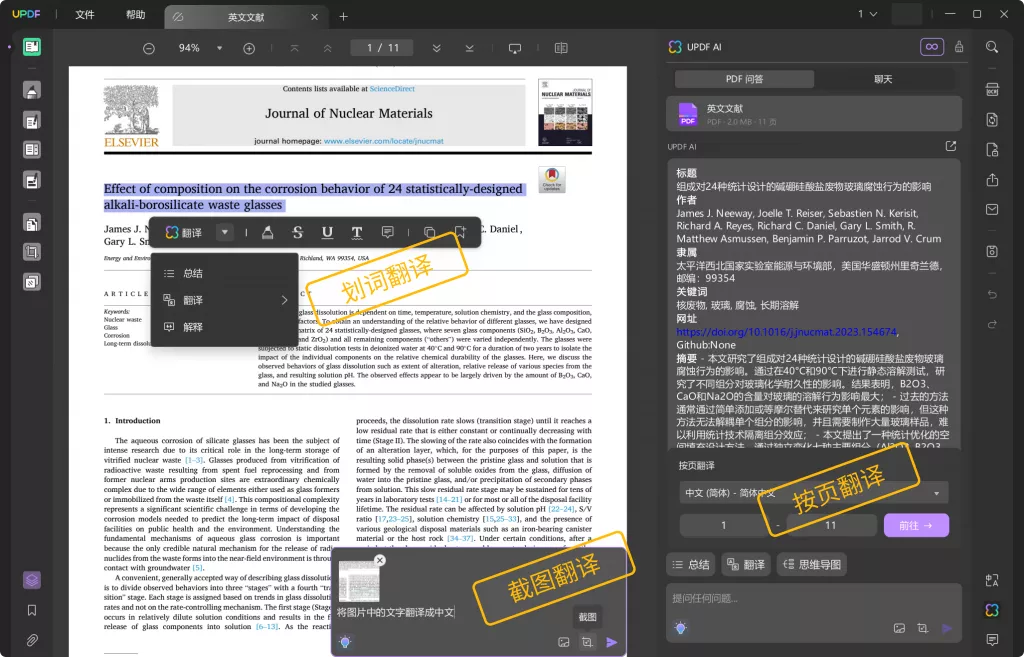Click the email envelope icon in right sidebar
The image size is (1024, 657).
(x=992, y=210)
